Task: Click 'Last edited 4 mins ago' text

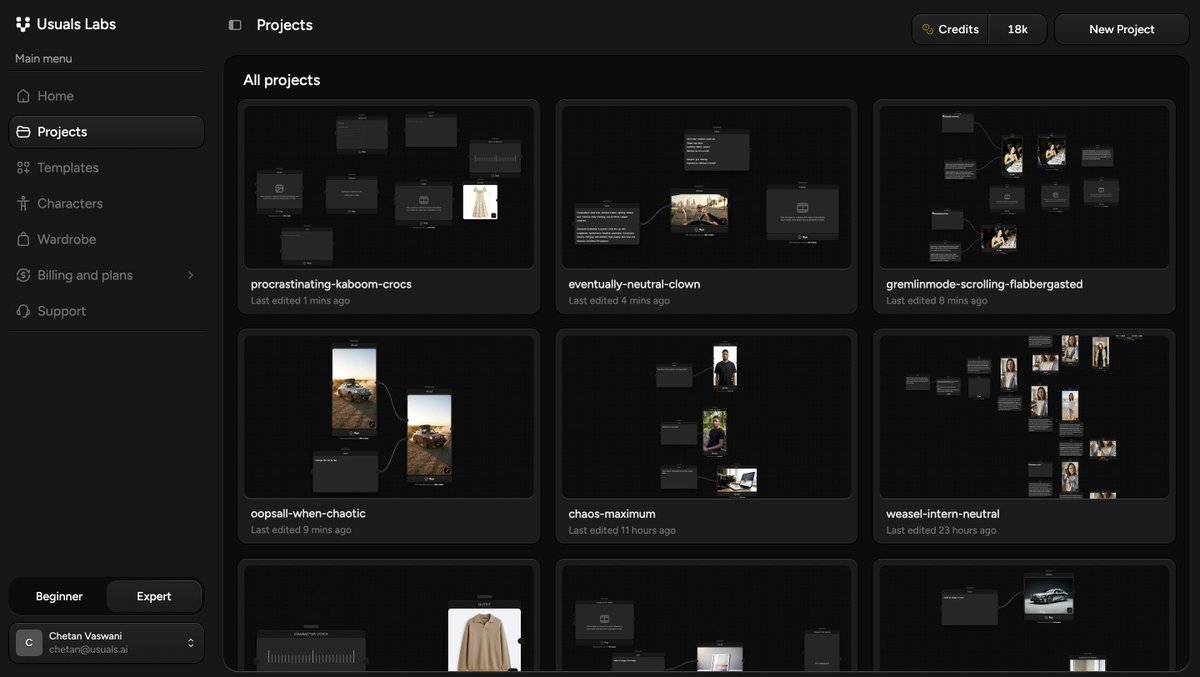Action: 619,301
